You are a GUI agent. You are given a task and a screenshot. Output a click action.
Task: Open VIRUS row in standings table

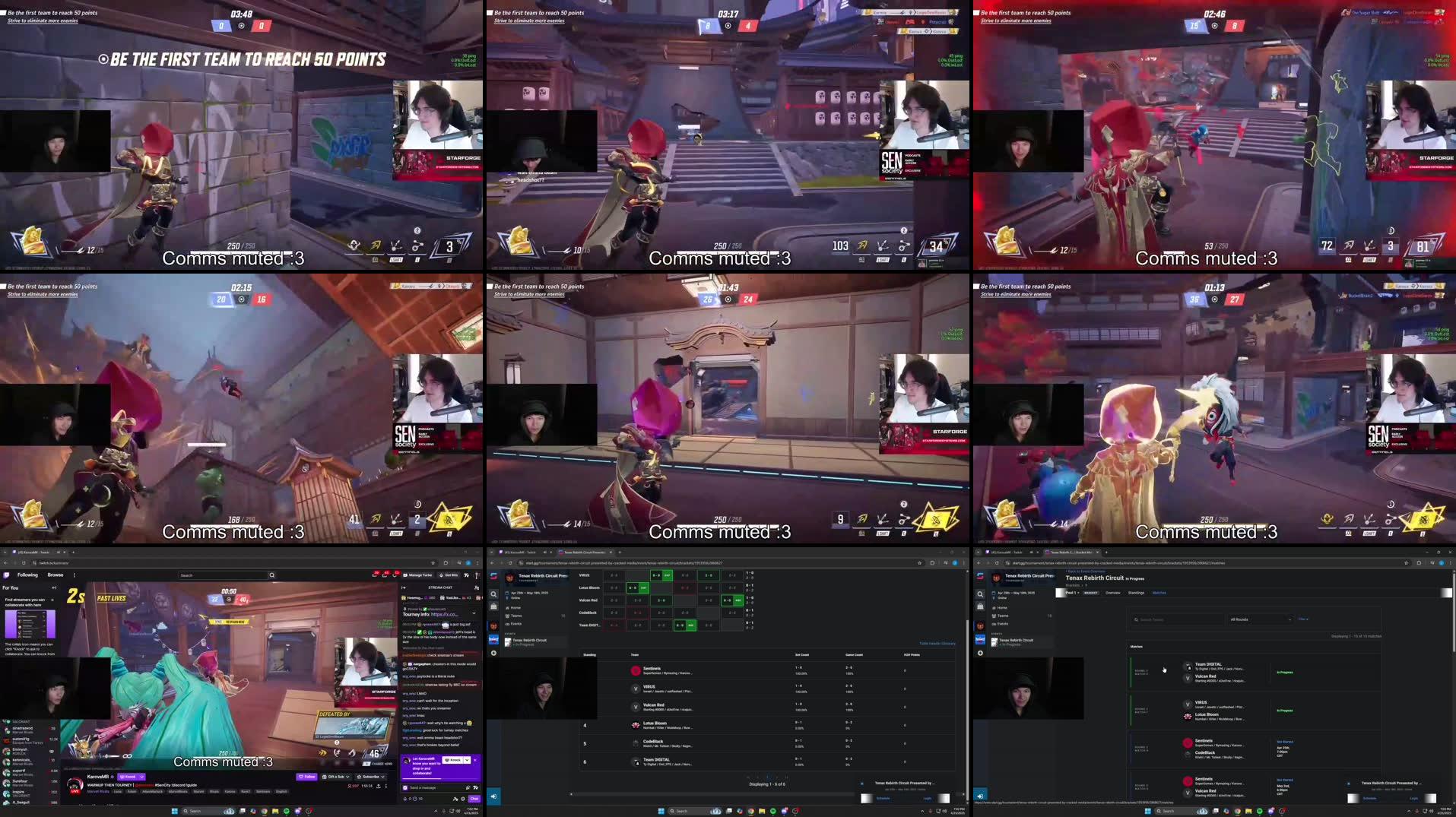(768, 689)
